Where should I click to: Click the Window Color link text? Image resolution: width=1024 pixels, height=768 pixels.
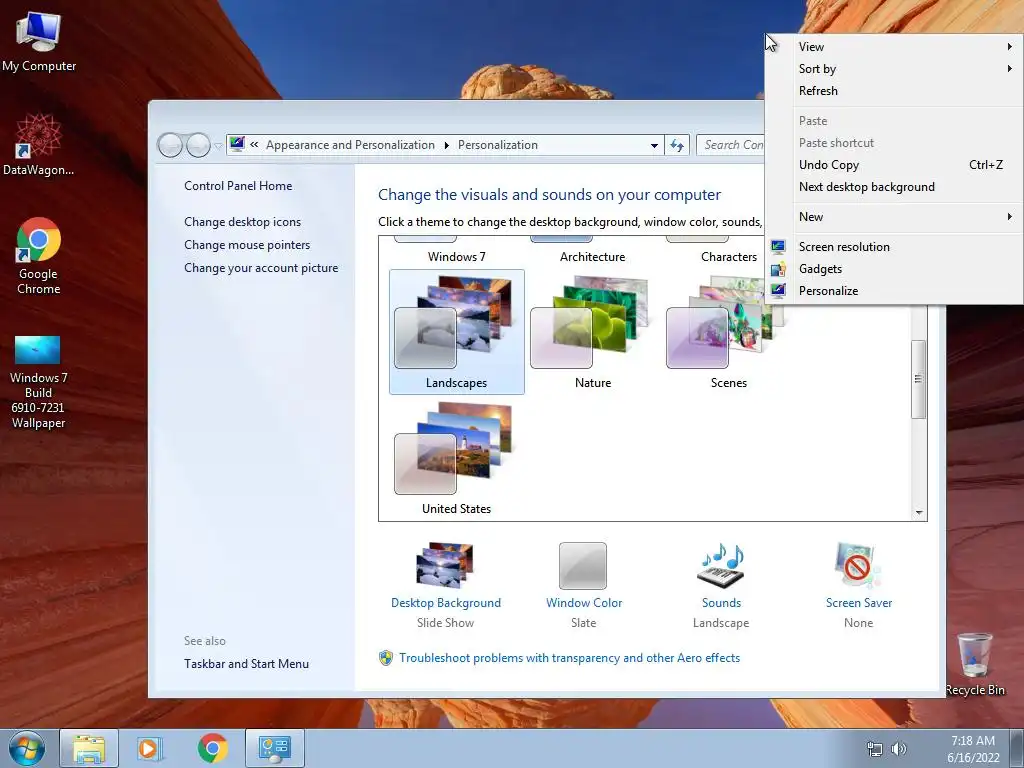pos(584,603)
